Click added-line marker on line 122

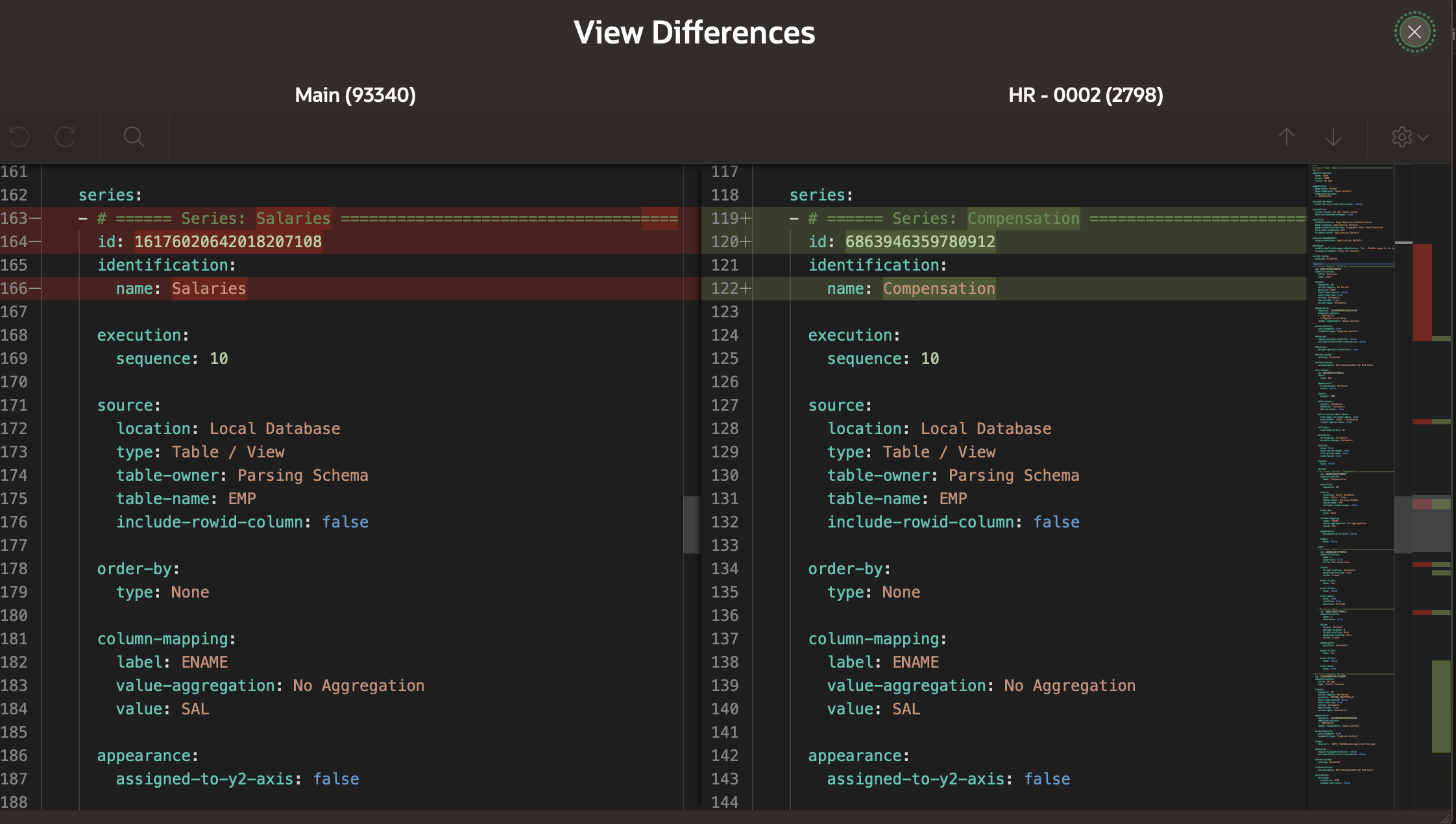point(746,289)
